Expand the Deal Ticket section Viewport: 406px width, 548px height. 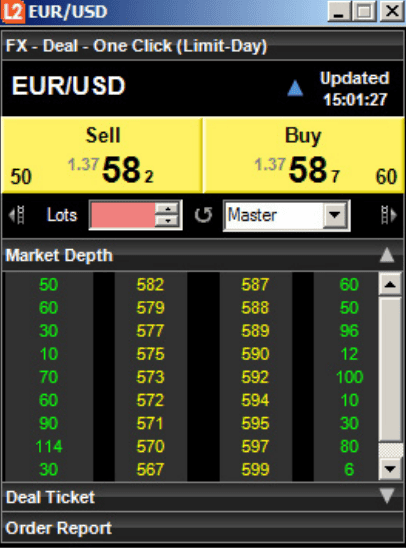[x=387, y=496]
